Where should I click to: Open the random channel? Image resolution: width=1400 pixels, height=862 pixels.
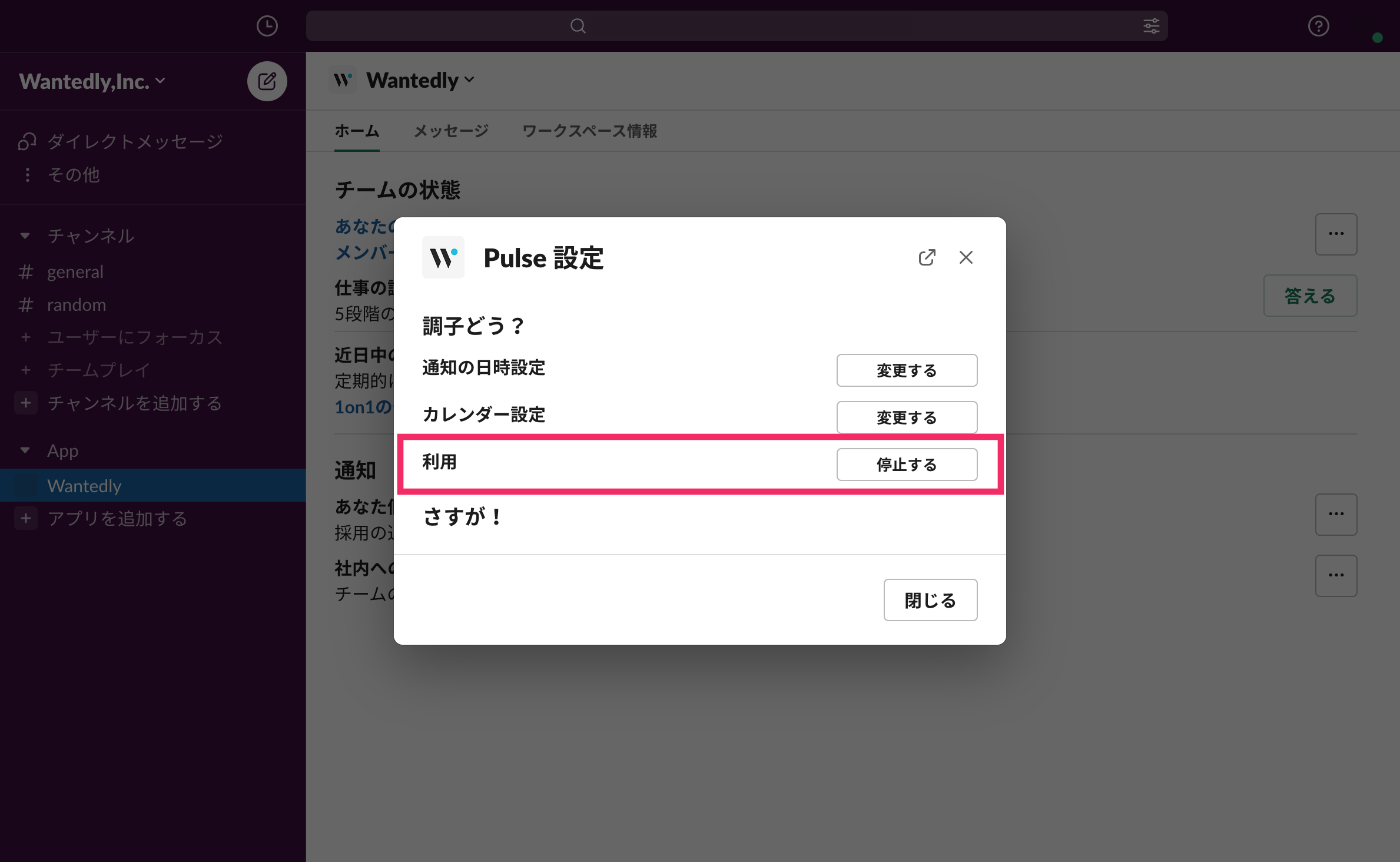click(x=77, y=304)
